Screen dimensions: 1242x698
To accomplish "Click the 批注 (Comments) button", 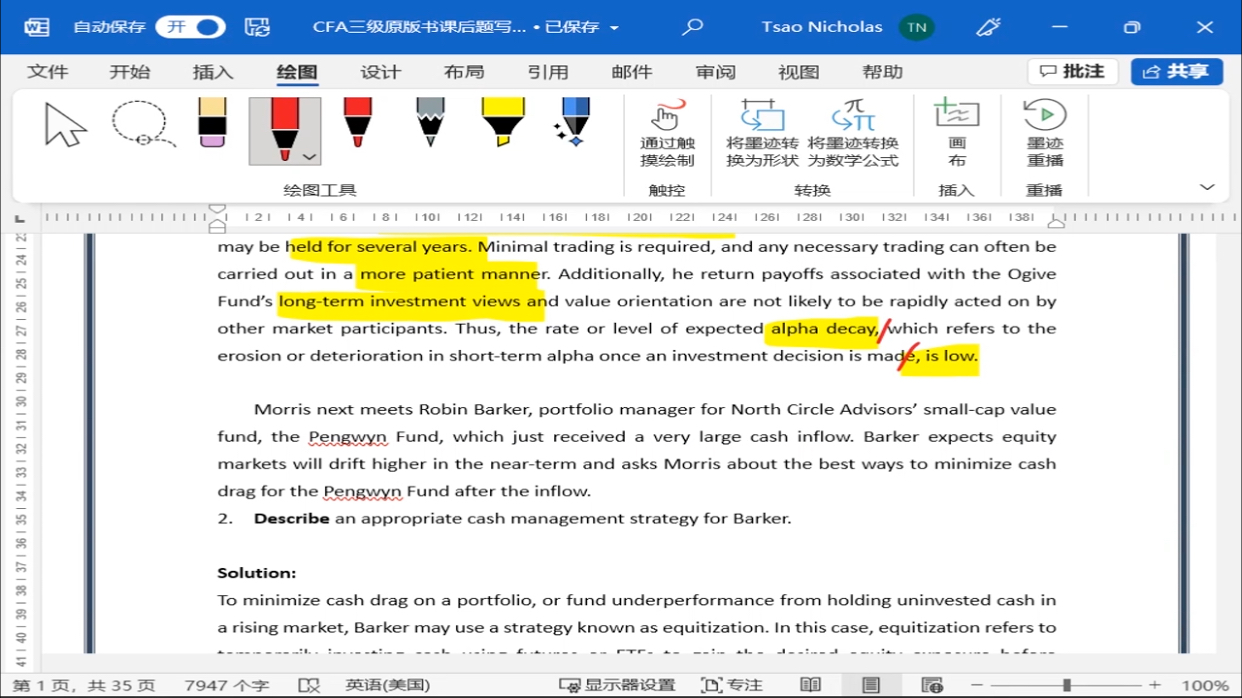I will 1073,71.
